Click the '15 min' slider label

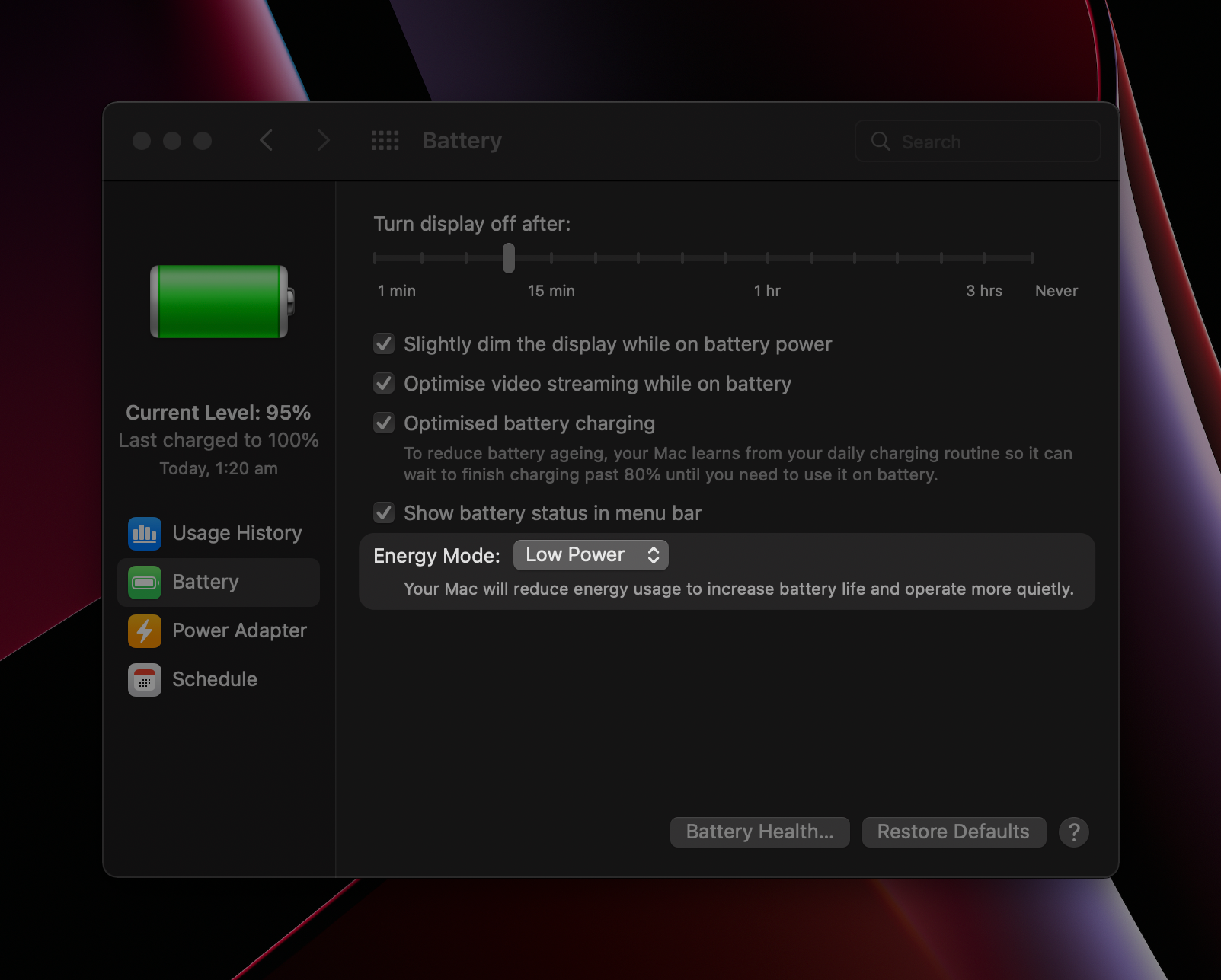click(551, 291)
